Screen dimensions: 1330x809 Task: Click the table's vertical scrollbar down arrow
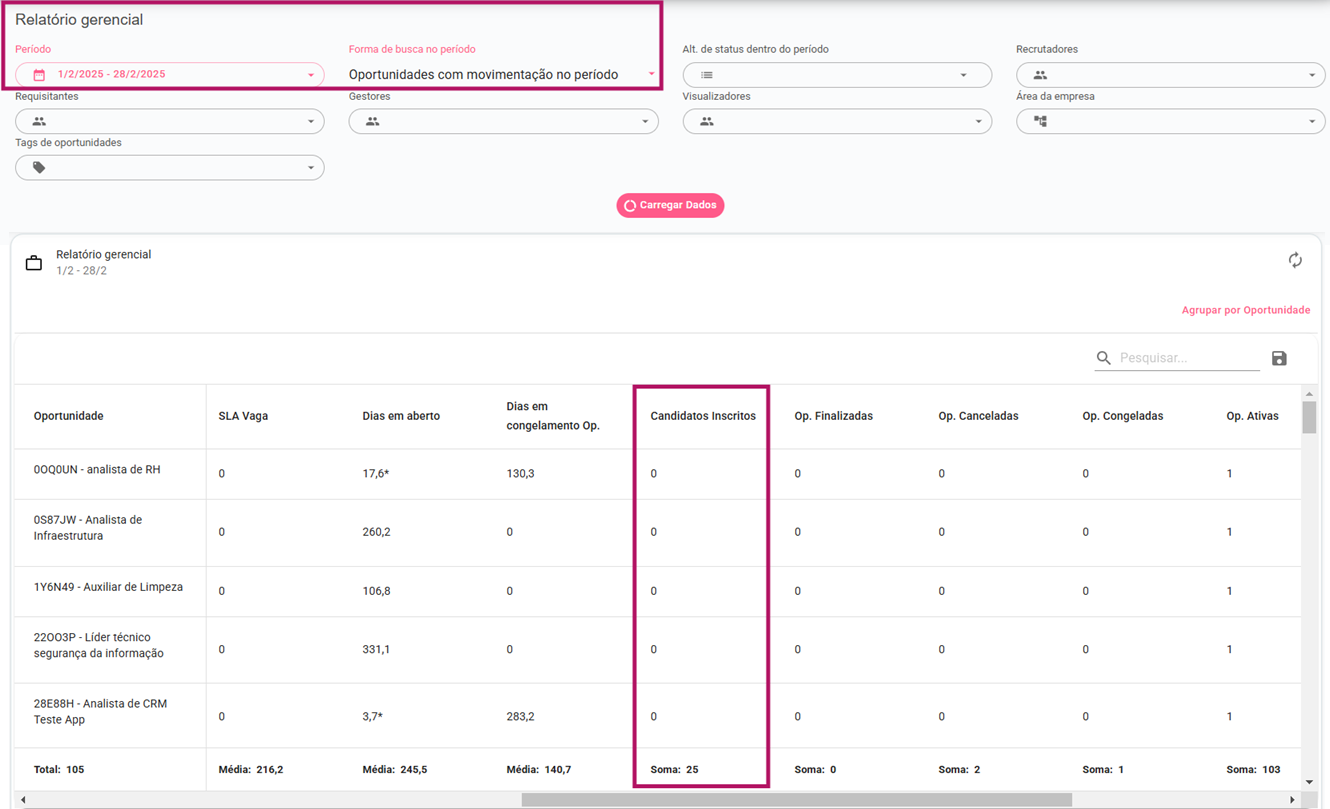point(1309,782)
